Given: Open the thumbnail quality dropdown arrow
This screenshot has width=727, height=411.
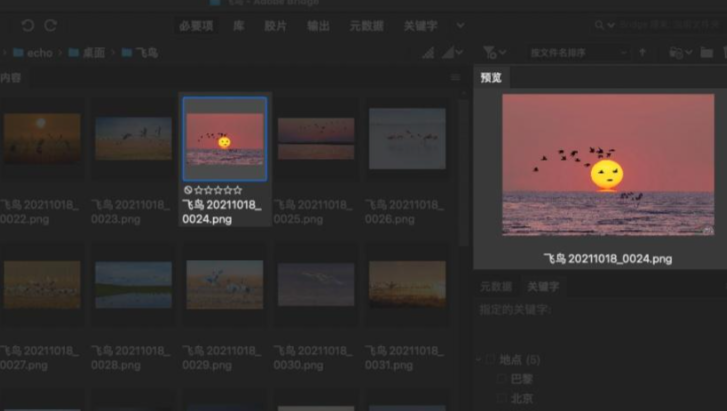Looking at the screenshot, I should [459, 53].
